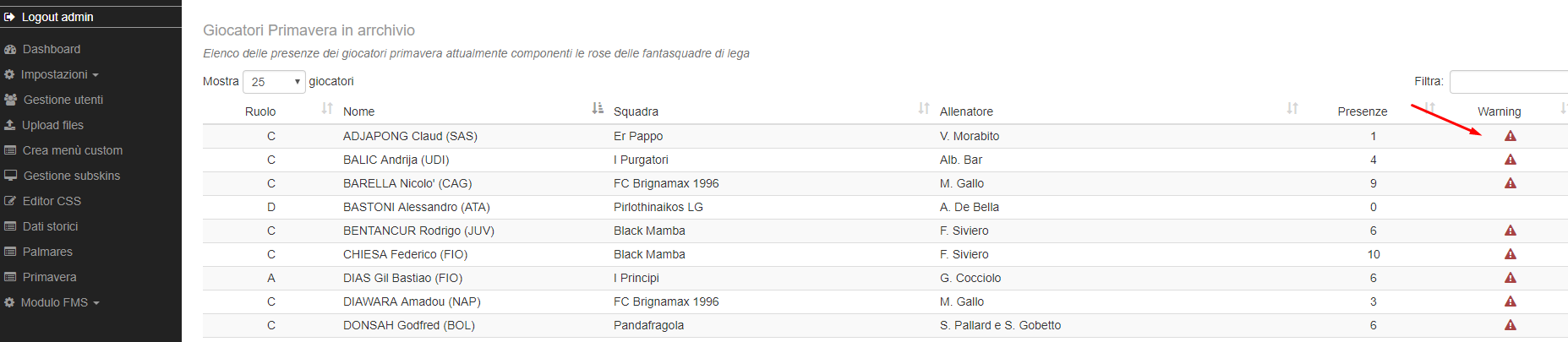Click the Logout admin icon
The height and width of the screenshot is (342, 1568).
tap(10, 17)
